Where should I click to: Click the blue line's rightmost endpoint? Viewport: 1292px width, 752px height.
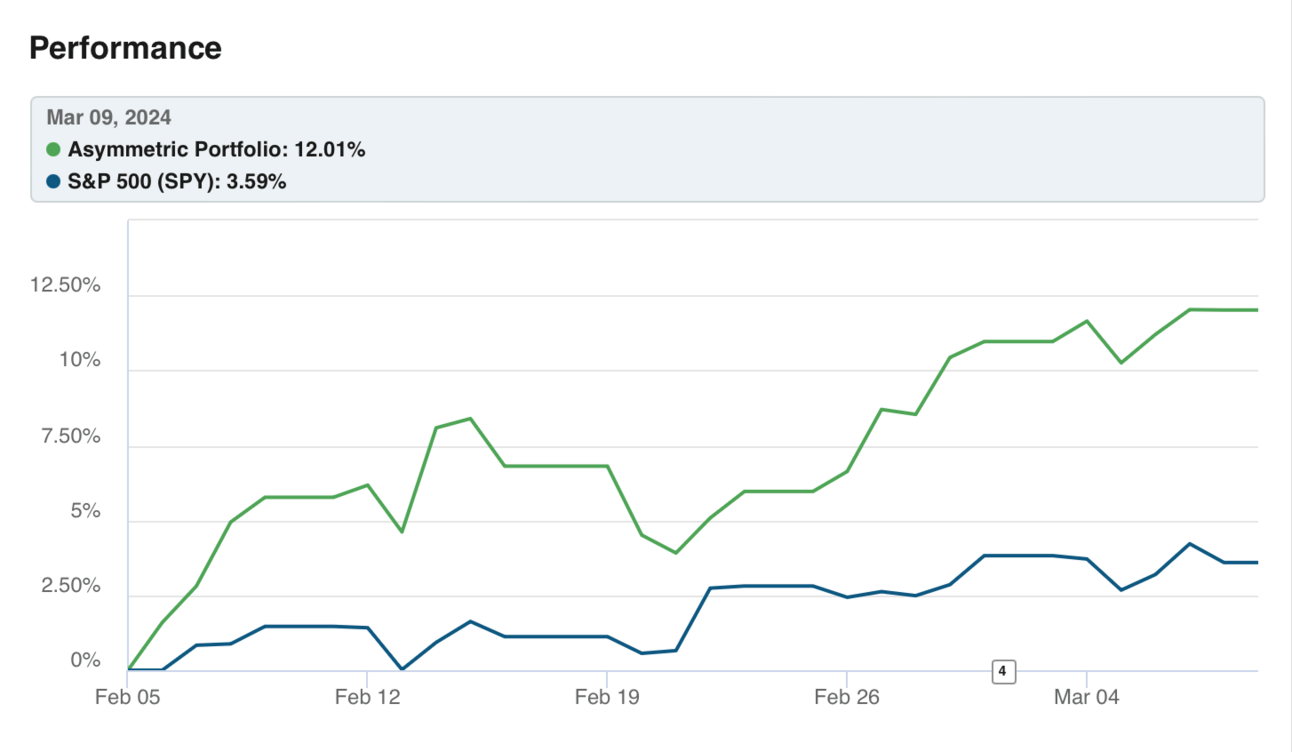tap(1257, 562)
